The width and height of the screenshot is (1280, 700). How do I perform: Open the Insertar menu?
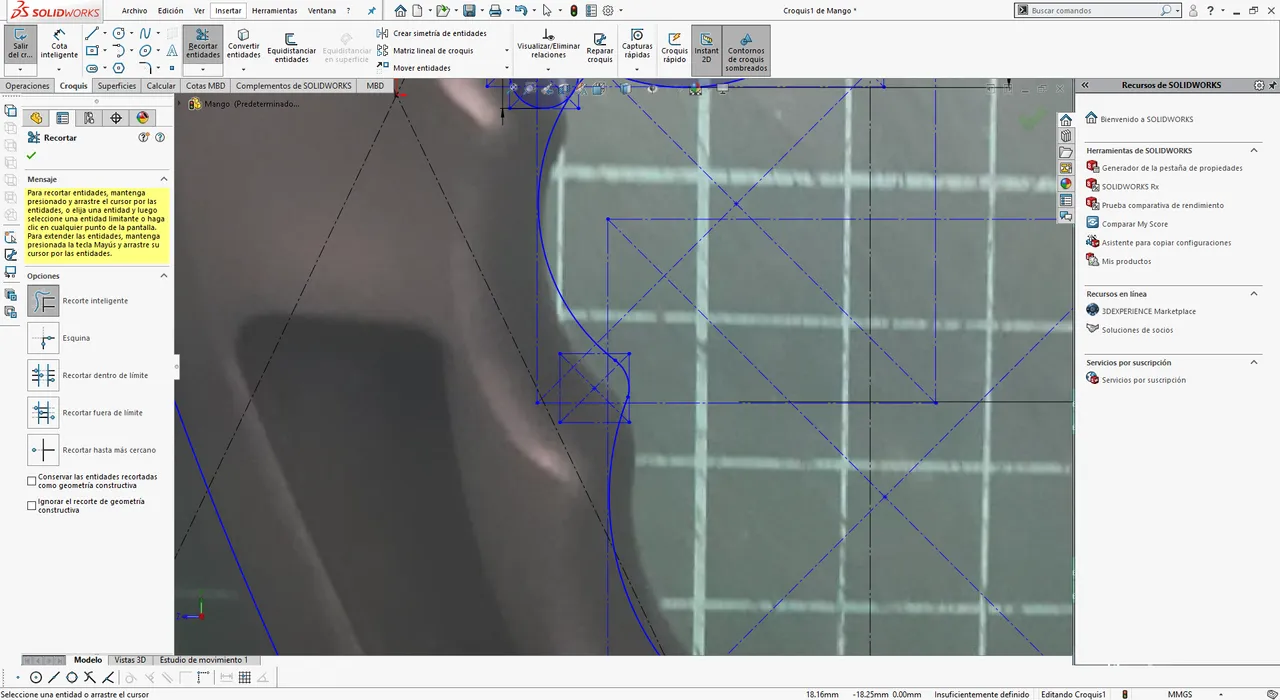pos(228,10)
